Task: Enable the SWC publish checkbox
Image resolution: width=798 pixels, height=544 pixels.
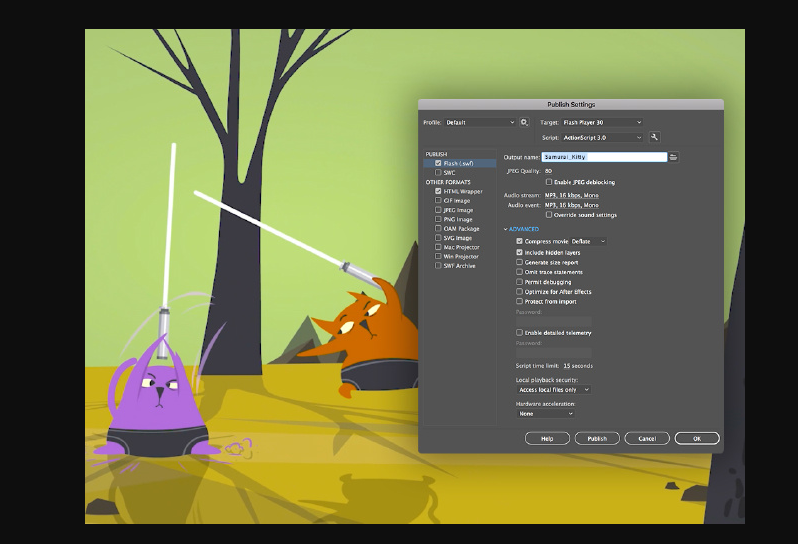Action: click(438, 172)
